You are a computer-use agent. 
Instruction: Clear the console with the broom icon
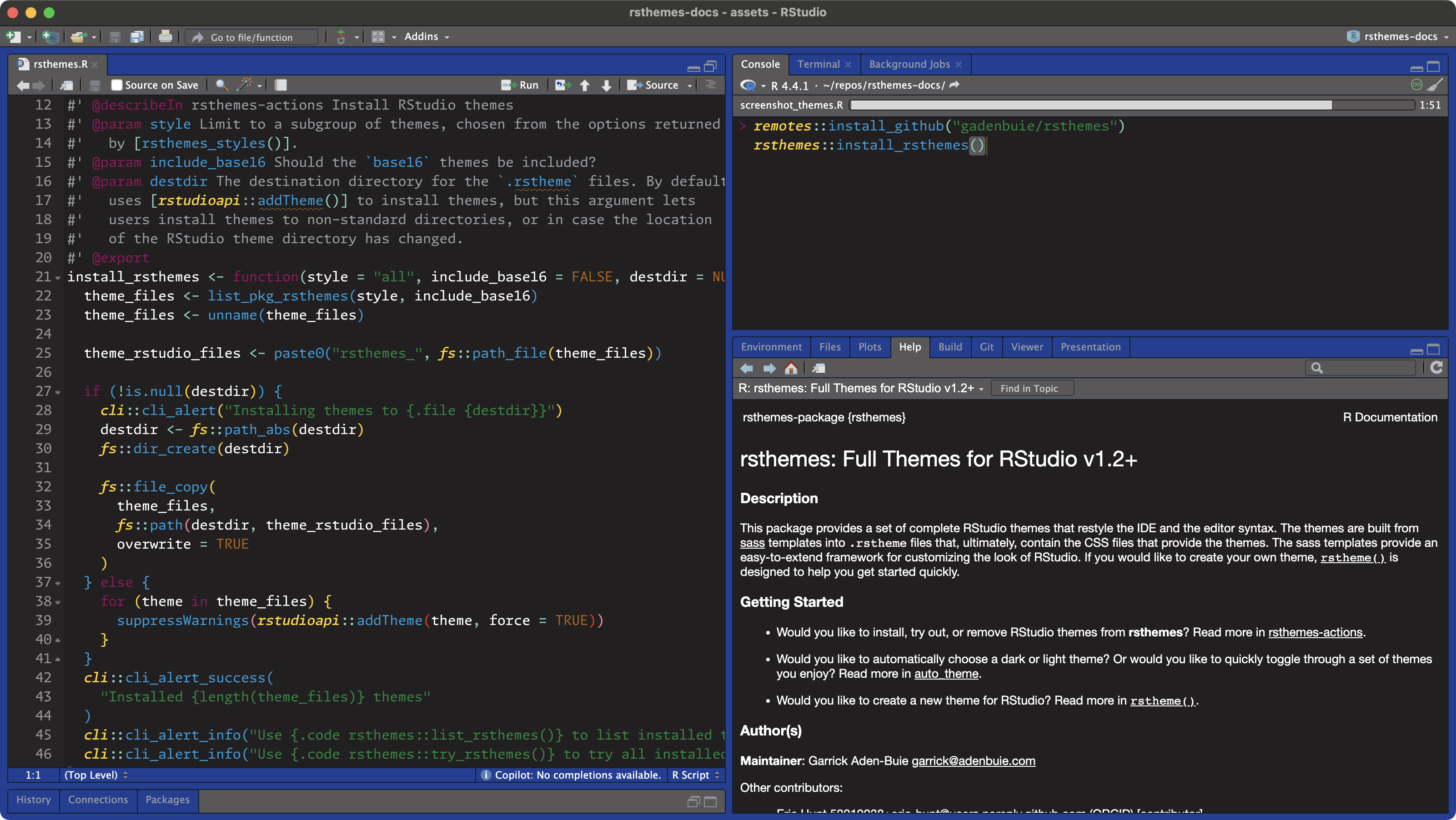tap(1435, 85)
